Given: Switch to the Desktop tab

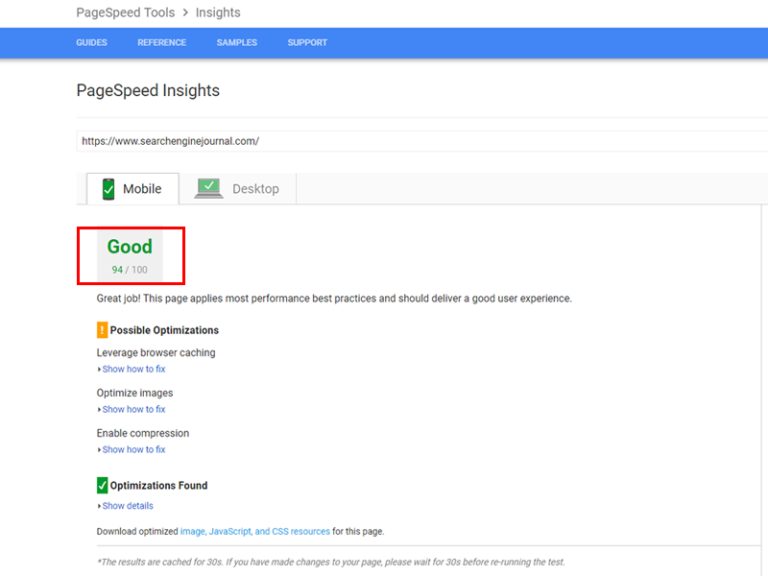Looking at the screenshot, I should (238, 189).
